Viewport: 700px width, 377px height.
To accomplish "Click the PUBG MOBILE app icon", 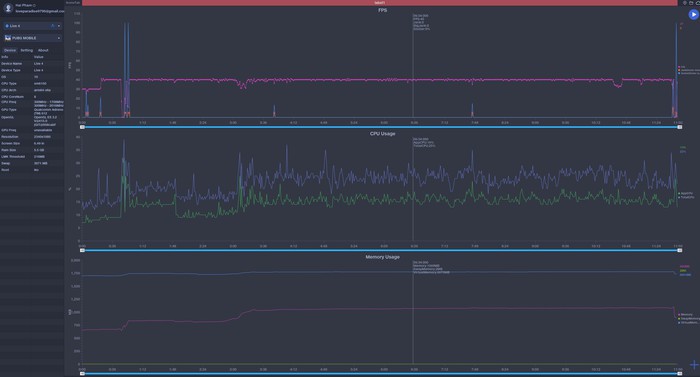I will click(x=8, y=38).
